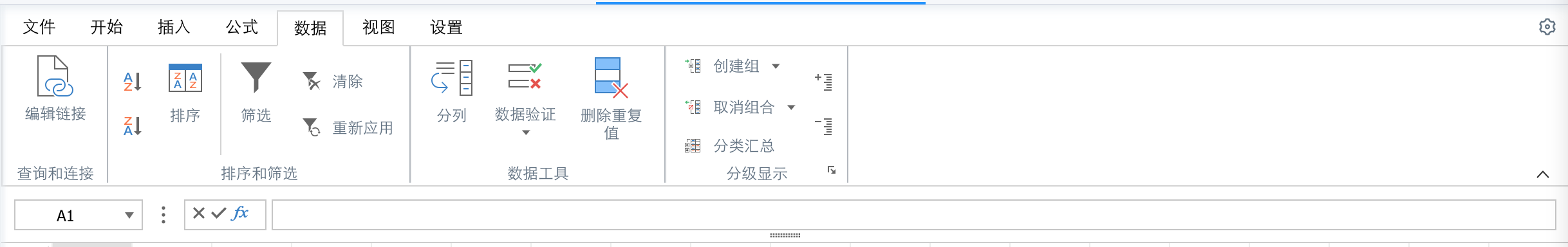Switch to the 插入 tab
Image resolution: width=1568 pixels, height=247 pixels.
point(174,27)
